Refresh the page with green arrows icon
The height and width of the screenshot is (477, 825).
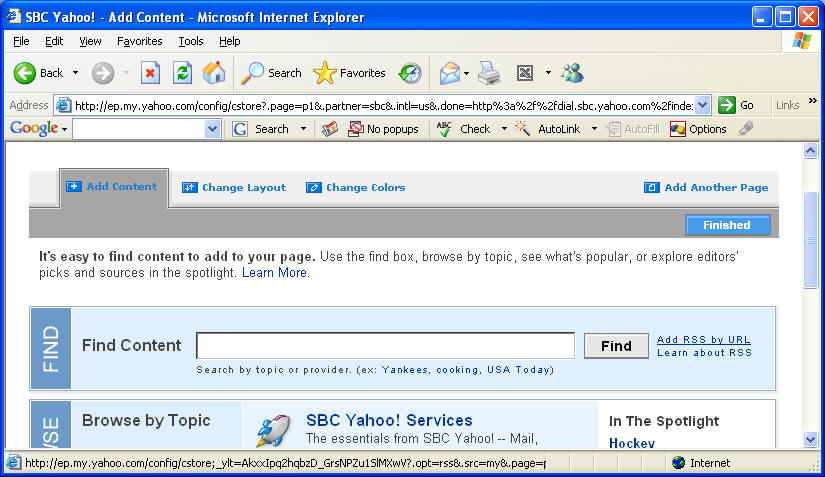coord(182,73)
